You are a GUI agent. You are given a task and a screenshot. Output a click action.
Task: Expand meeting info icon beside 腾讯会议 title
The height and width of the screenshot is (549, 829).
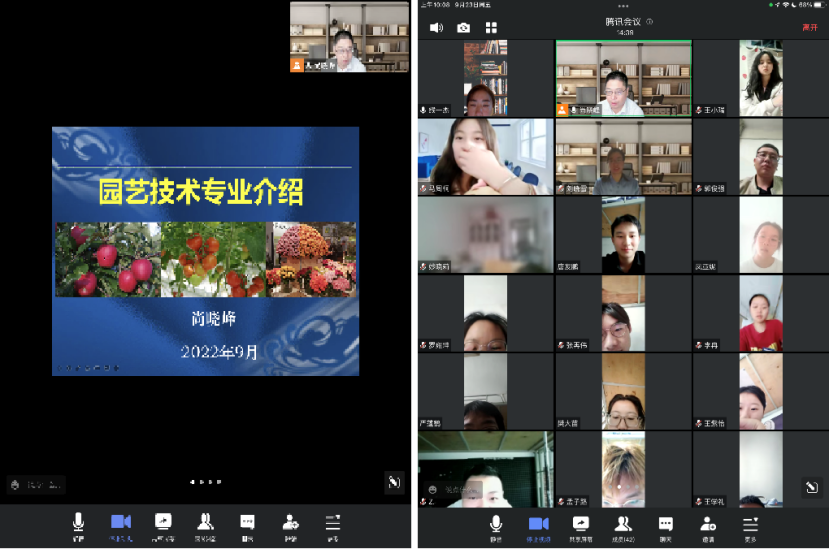click(649, 21)
